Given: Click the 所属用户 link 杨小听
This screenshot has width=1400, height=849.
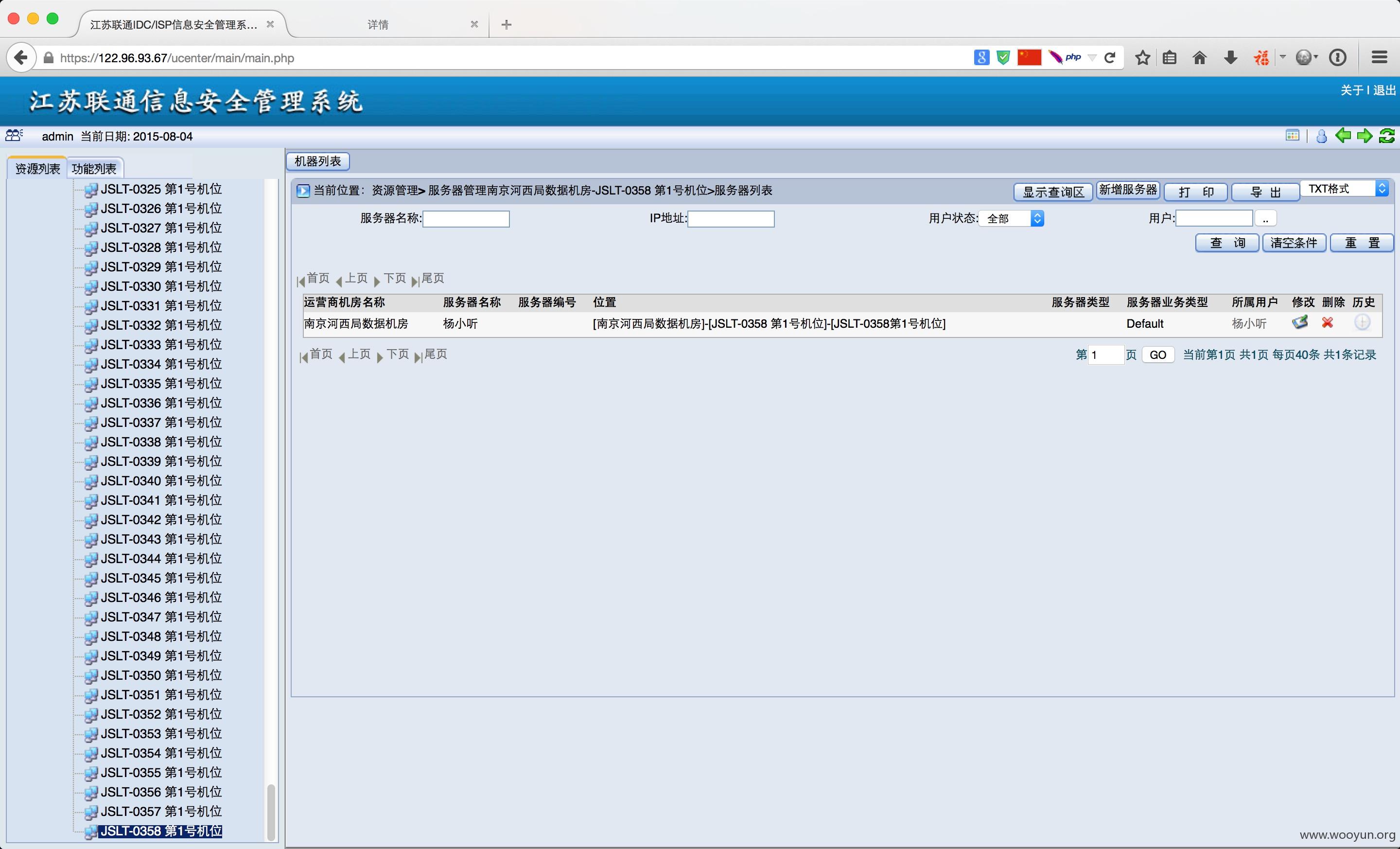Looking at the screenshot, I should click(1249, 323).
